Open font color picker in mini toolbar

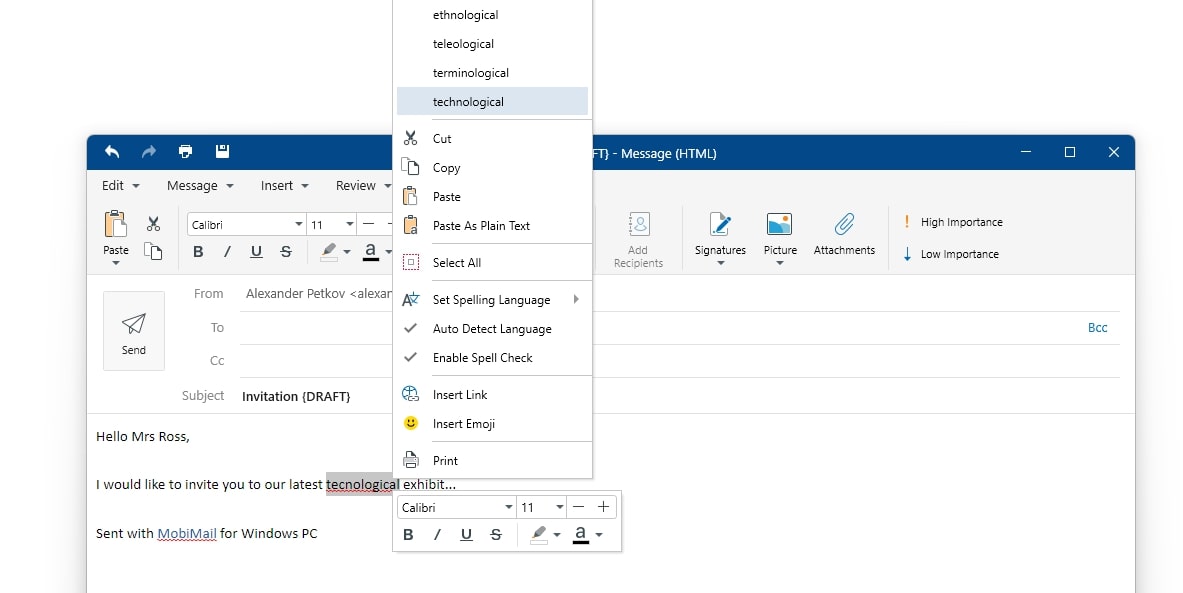coord(599,535)
